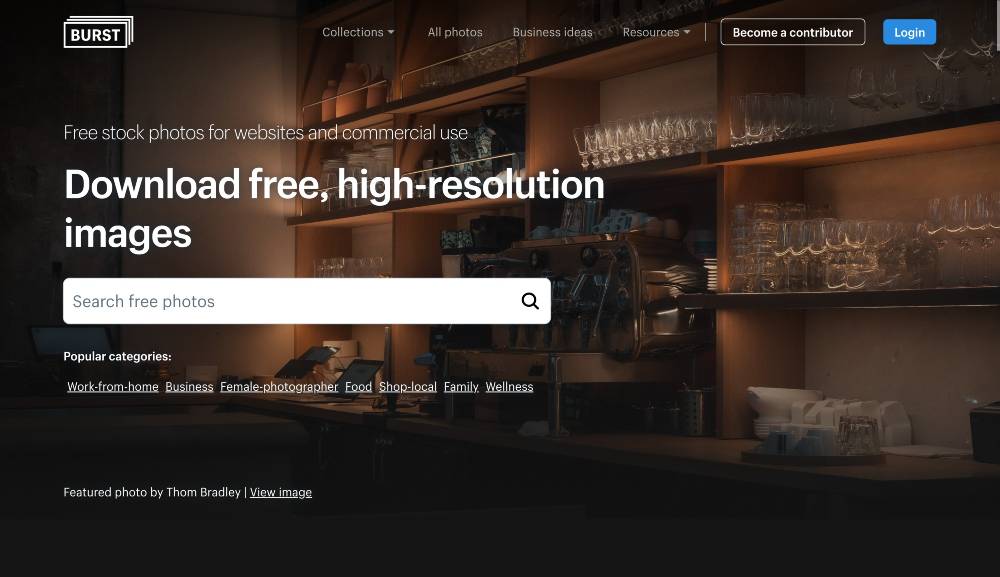Browse the Business category link
The height and width of the screenshot is (577, 1000).
pyautogui.click(x=189, y=386)
